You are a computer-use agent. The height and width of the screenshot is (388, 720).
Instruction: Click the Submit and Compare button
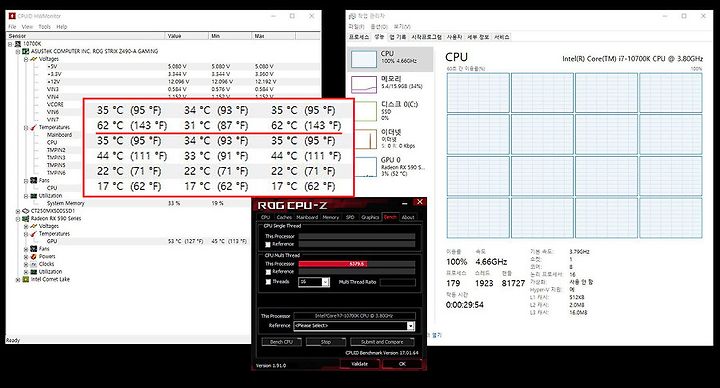coord(382,342)
